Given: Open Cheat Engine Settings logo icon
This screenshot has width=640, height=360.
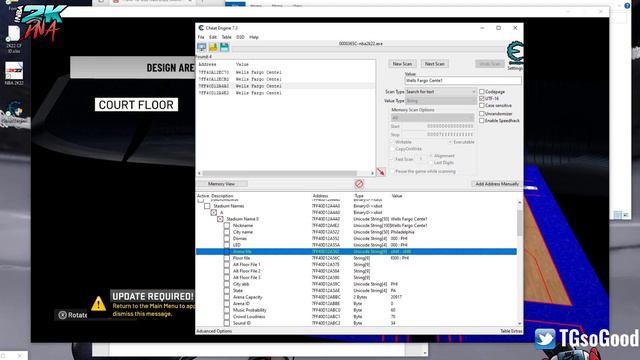Looking at the screenshot, I should 515,53.
